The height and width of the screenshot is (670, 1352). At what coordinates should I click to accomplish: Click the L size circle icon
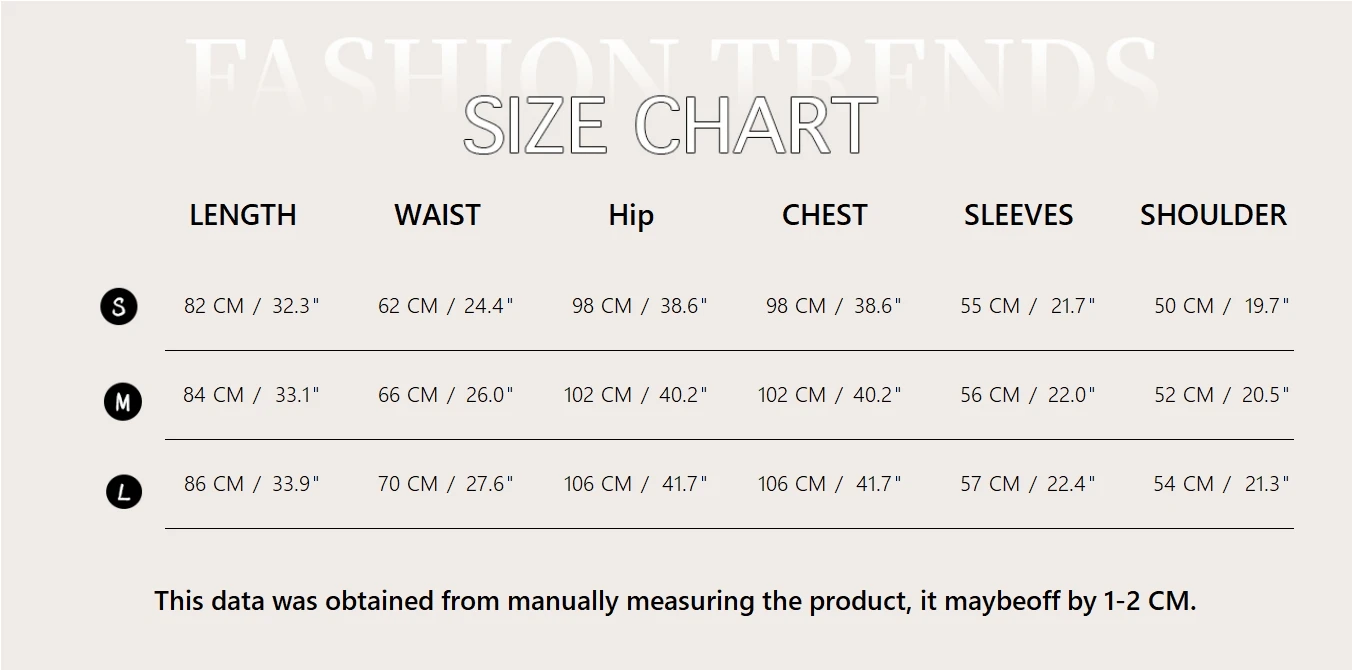[124, 492]
